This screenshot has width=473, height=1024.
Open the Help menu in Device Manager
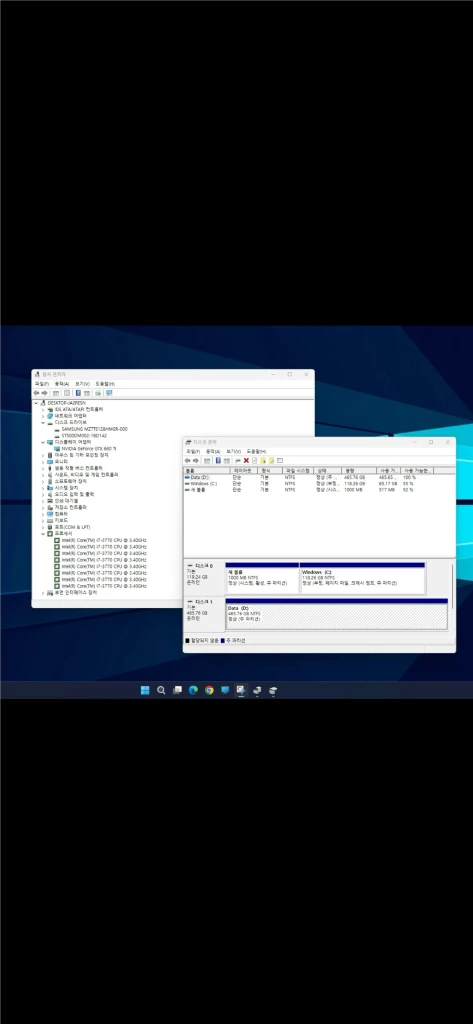105,384
